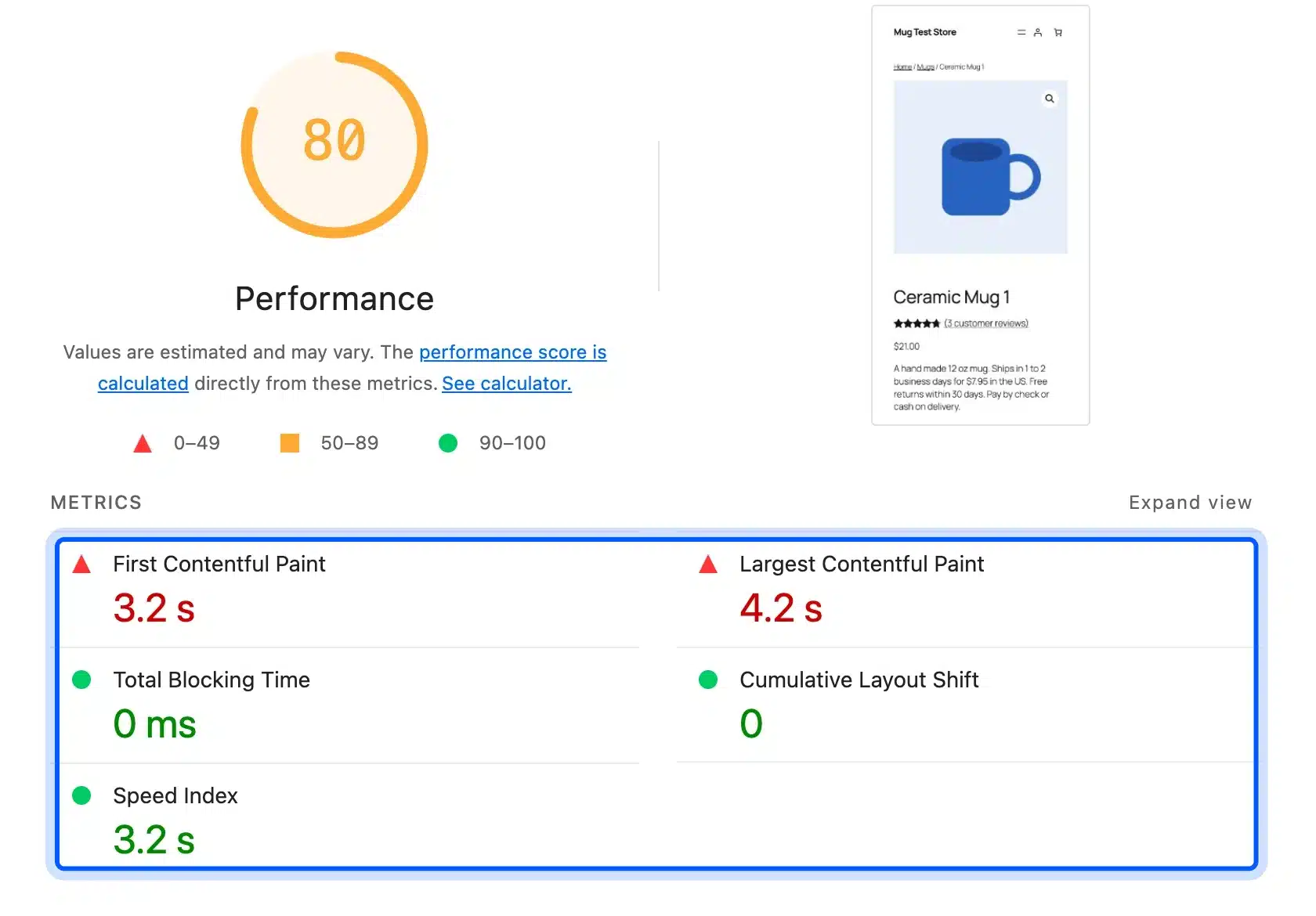This screenshot has width=1316, height=916.
Task: Click the 'Performance' heading under the gauge
Action: [x=334, y=299]
